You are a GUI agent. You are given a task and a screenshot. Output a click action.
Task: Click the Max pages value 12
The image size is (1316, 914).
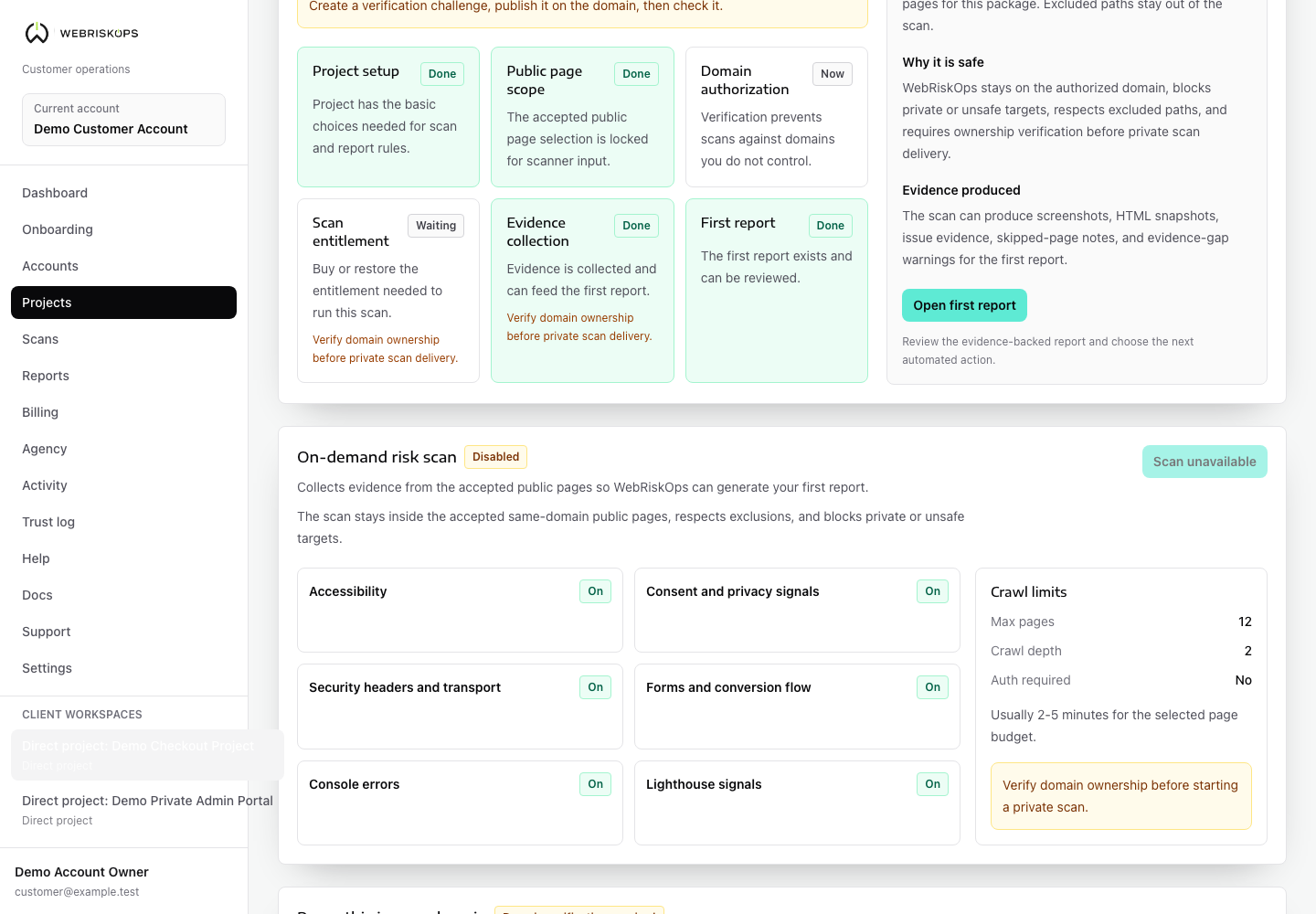(1245, 622)
